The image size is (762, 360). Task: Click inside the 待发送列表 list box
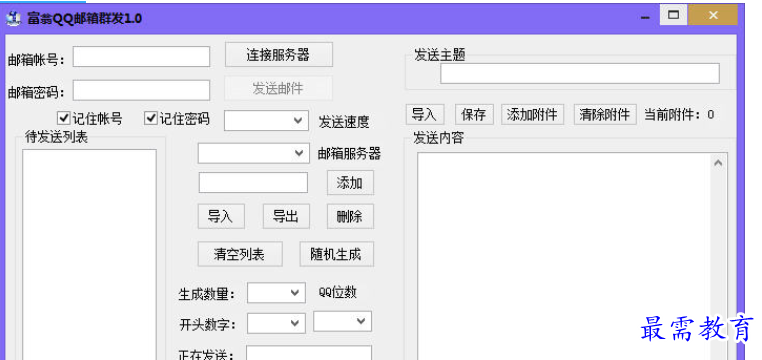(x=89, y=255)
